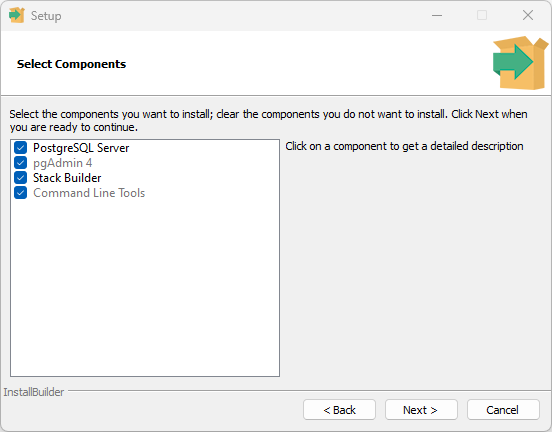Uncheck the PostgreSQL Server checkbox
This screenshot has height=432, width=552.
[20, 148]
